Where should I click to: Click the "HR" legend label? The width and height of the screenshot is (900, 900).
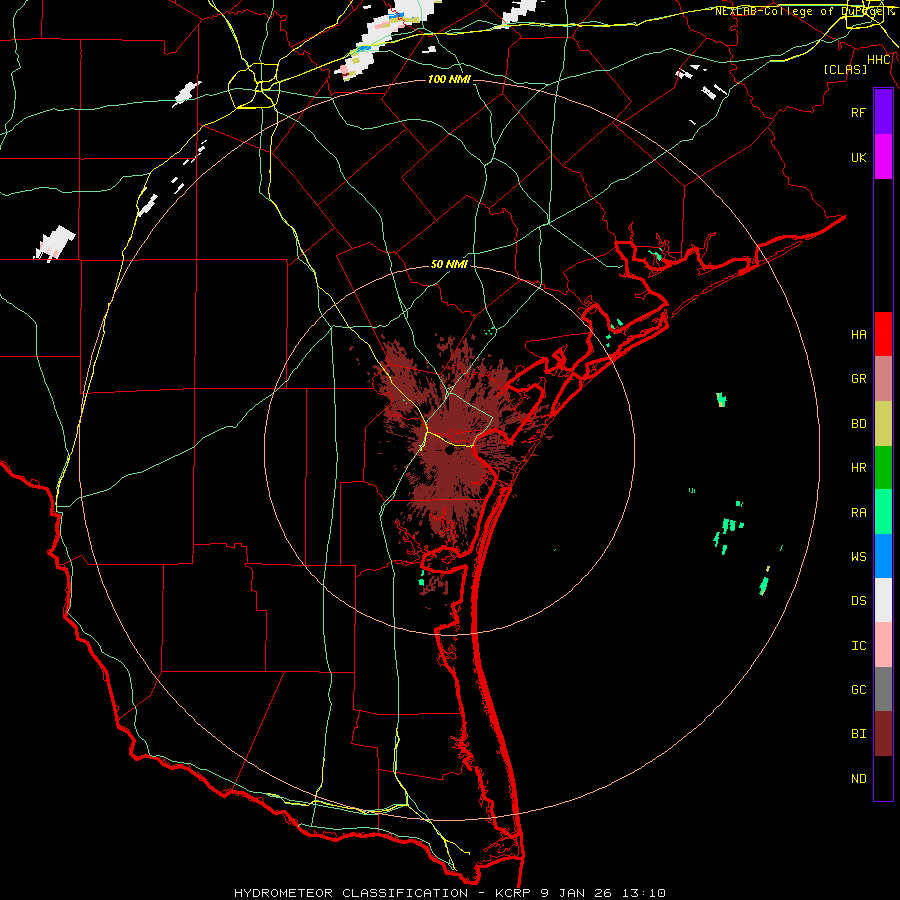click(858, 468)
